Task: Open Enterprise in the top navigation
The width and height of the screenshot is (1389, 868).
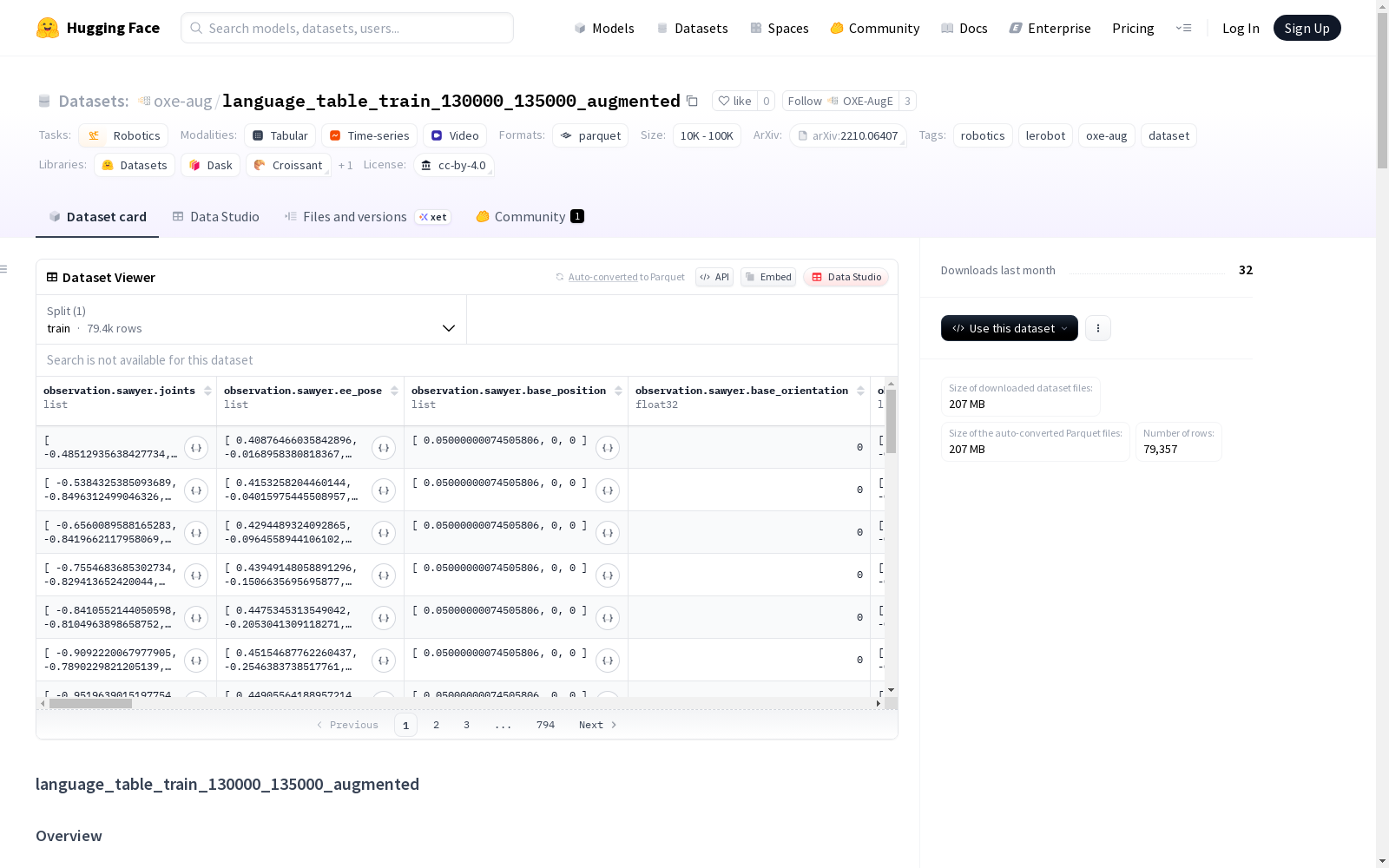Action: [x=1050, y=28]
